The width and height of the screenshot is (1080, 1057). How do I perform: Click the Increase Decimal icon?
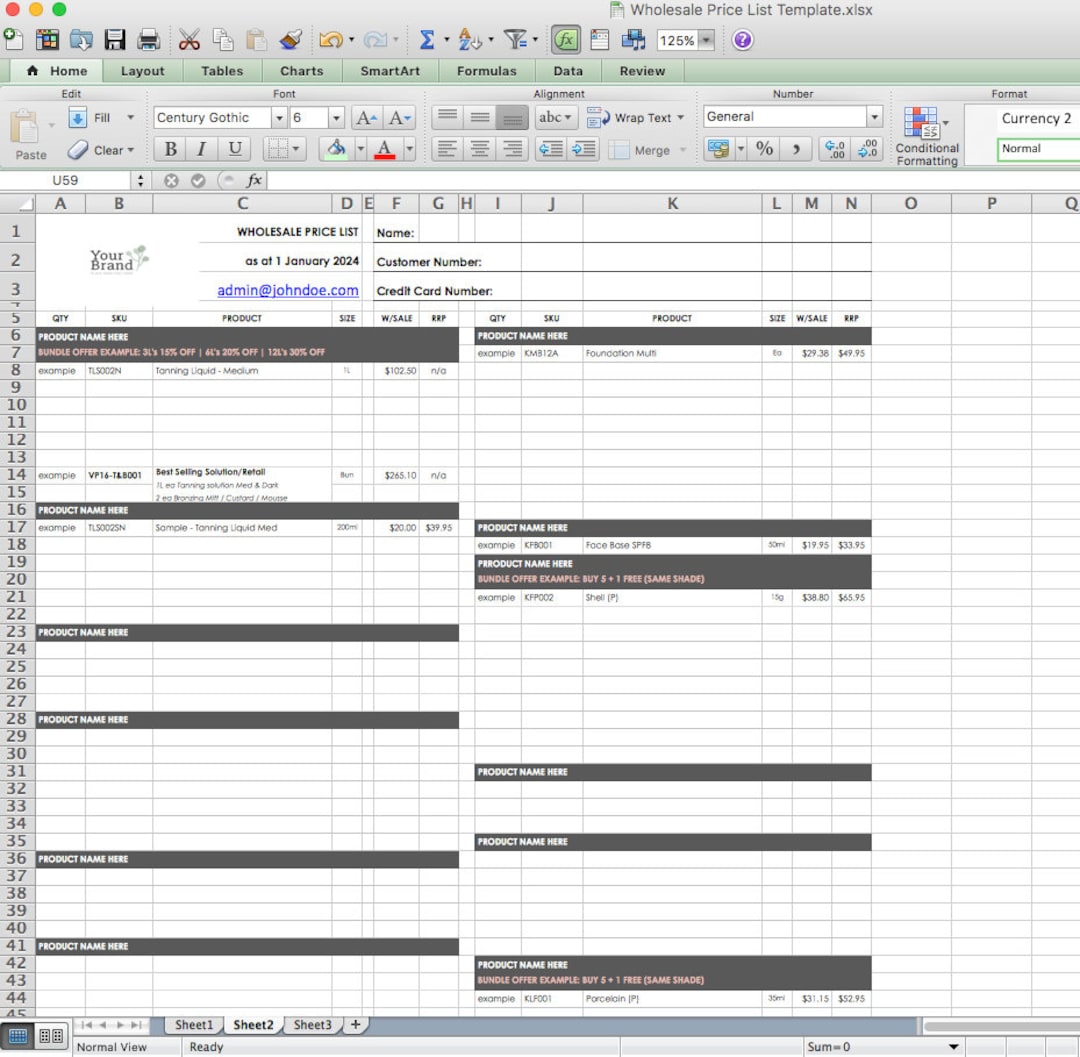[x=835, y=148]
